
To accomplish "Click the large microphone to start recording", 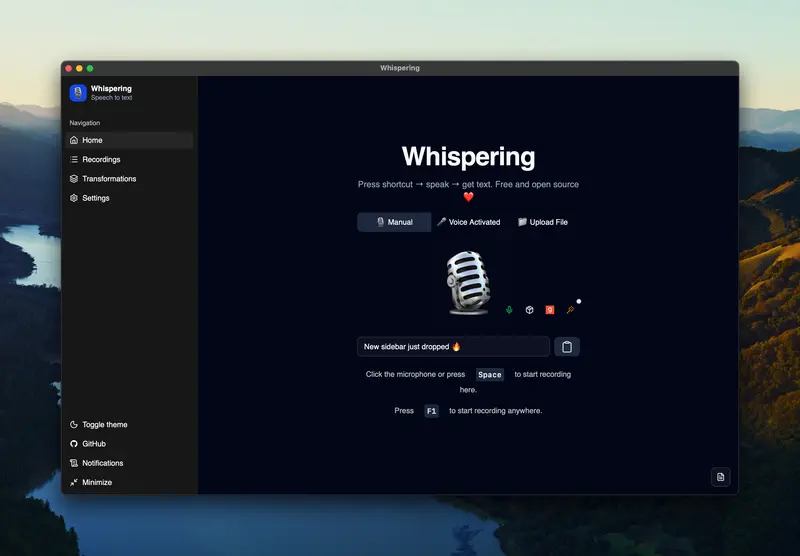I will 467,283.
